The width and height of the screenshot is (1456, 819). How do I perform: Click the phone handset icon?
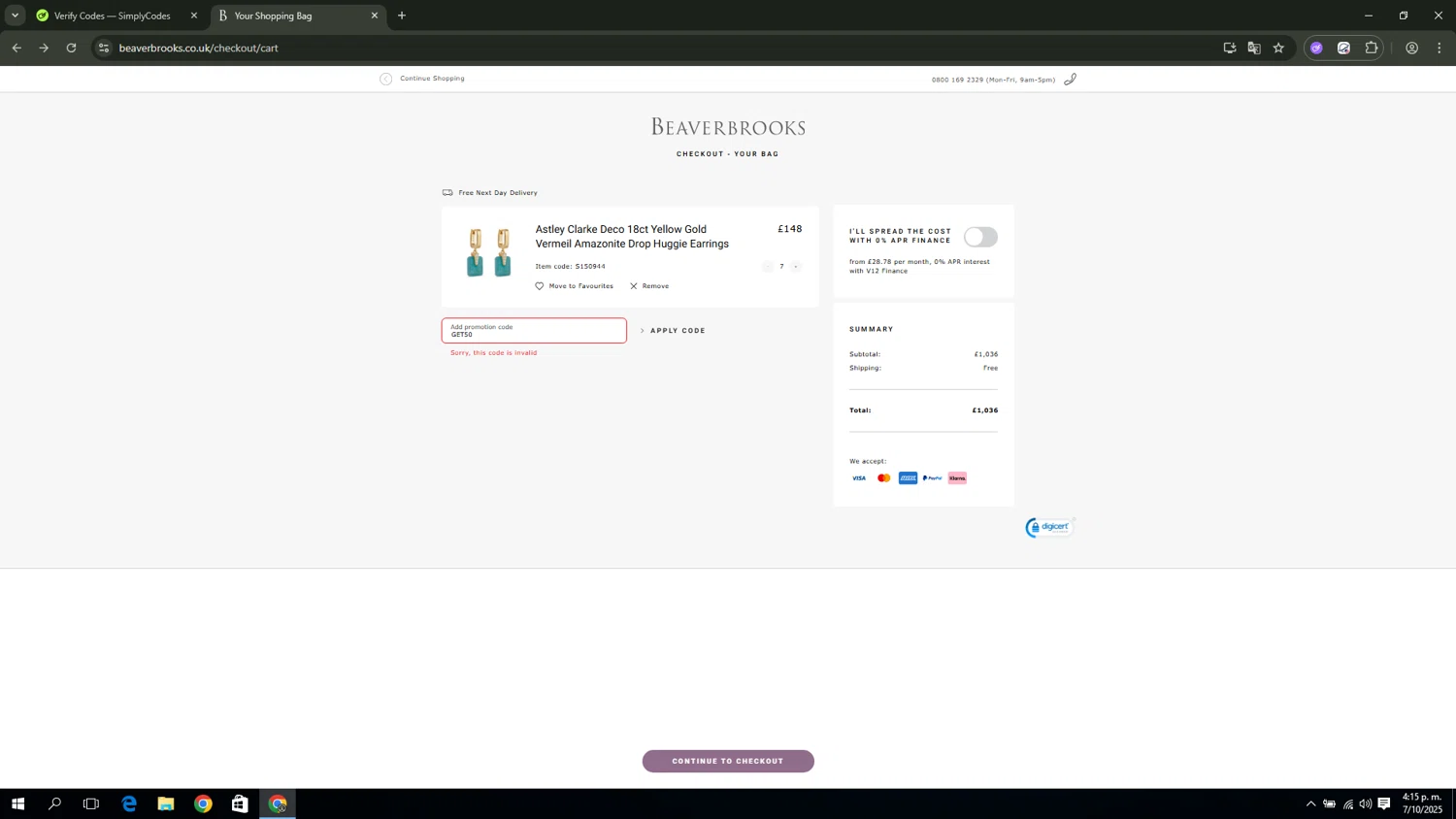click(1070, 80)
